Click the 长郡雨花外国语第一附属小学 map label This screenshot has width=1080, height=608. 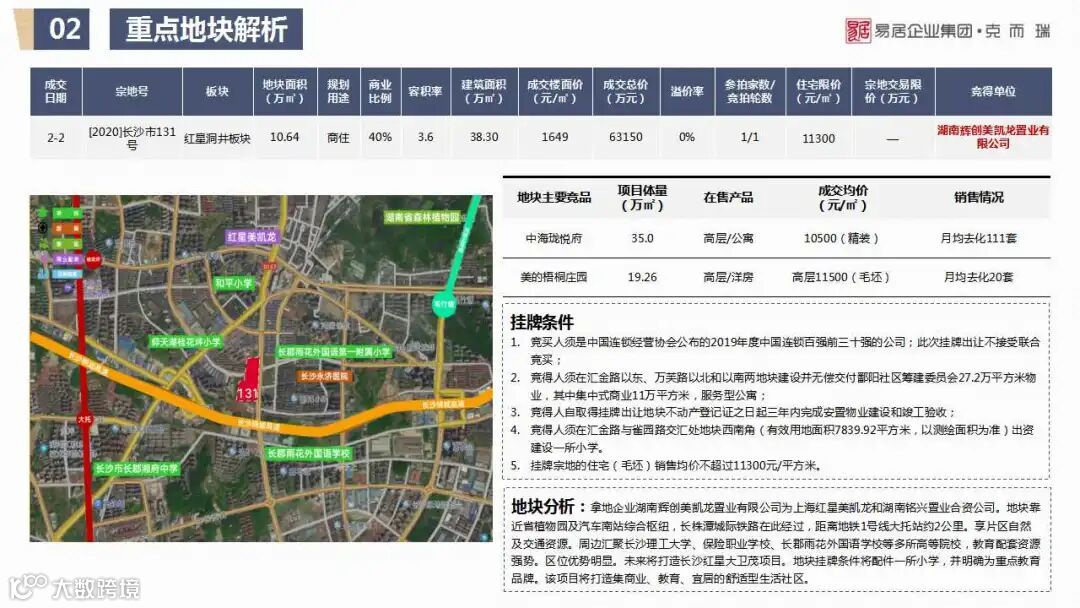point(333,352)
